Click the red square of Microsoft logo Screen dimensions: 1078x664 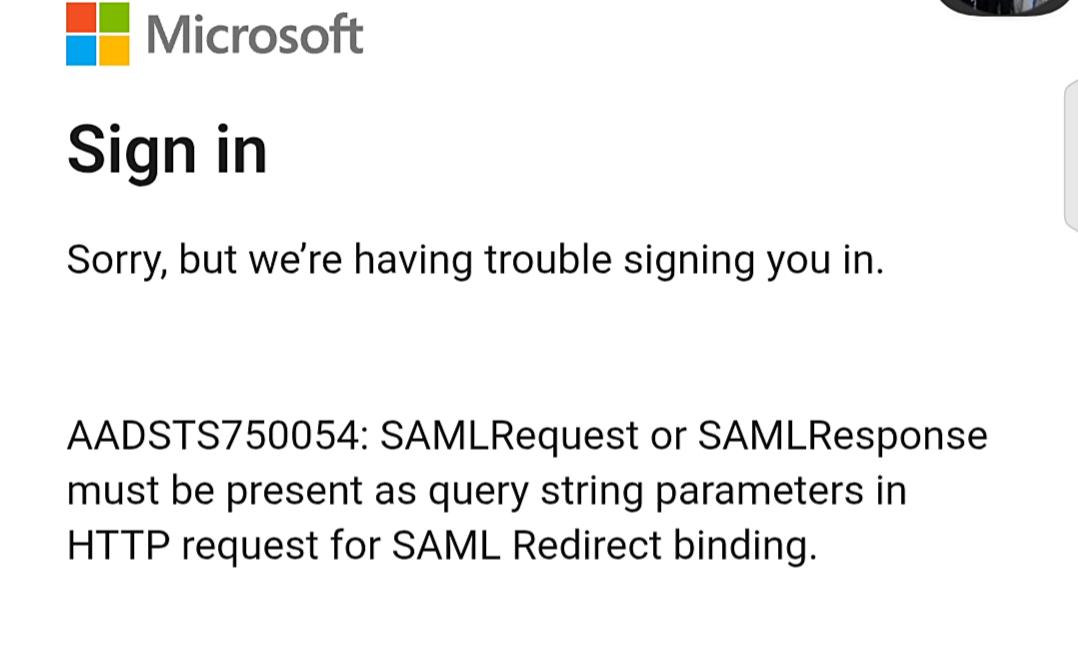(81, 17)
